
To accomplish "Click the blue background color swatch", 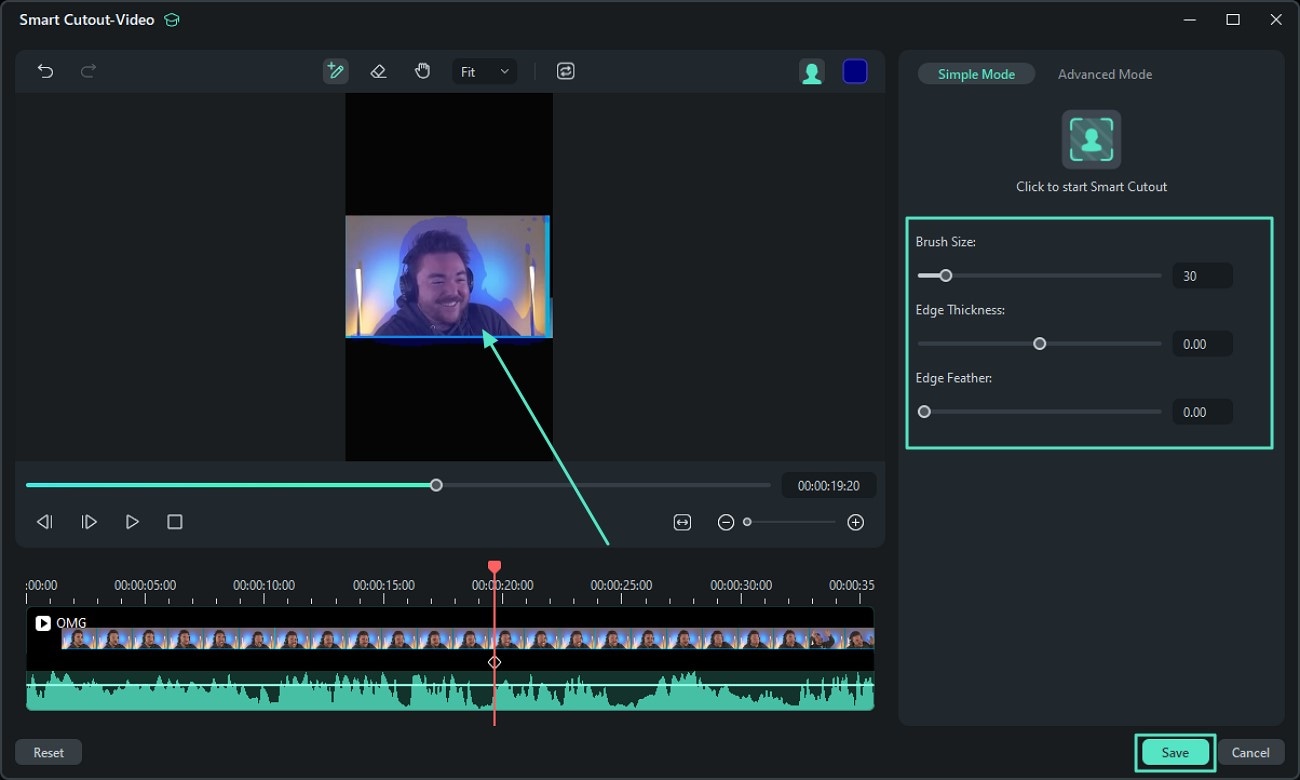I will coord(855,72).
